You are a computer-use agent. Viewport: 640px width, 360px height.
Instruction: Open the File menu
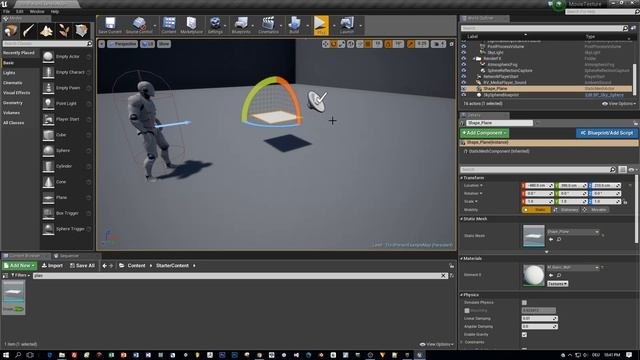pyautogui.click(x=6, y=11)
